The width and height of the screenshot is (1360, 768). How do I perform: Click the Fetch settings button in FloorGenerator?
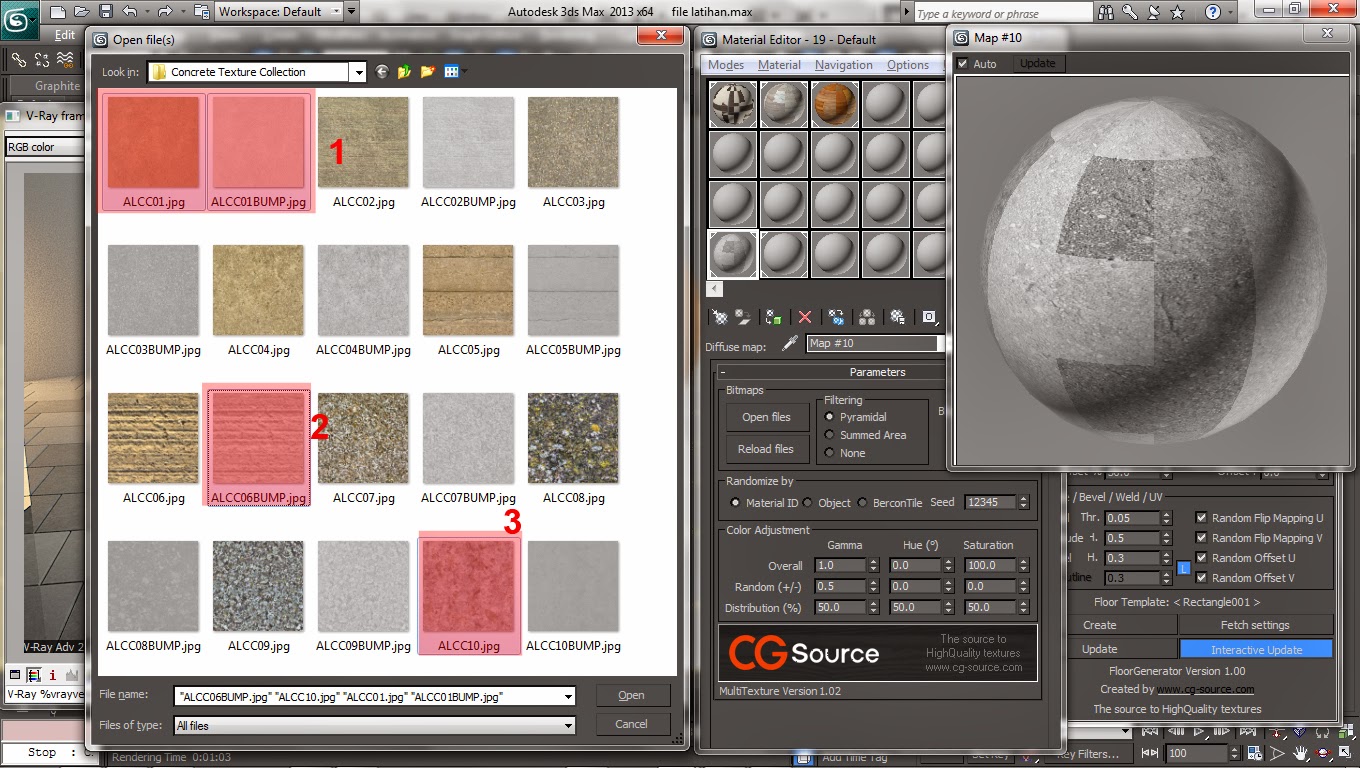[1256, 624]
